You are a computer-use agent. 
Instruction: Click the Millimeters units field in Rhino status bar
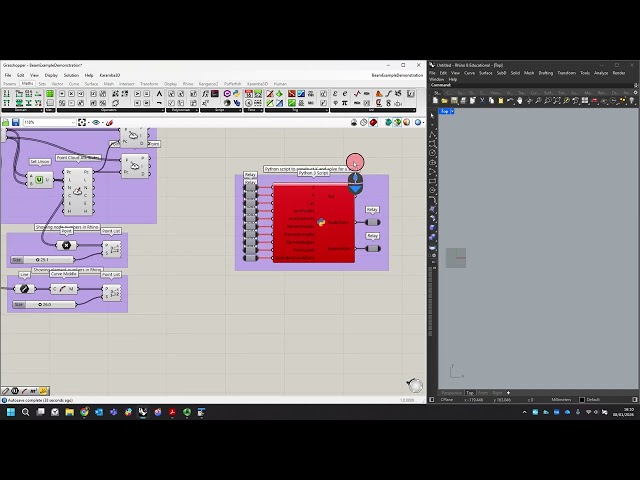pyautogui.click(x=561, y=400)
